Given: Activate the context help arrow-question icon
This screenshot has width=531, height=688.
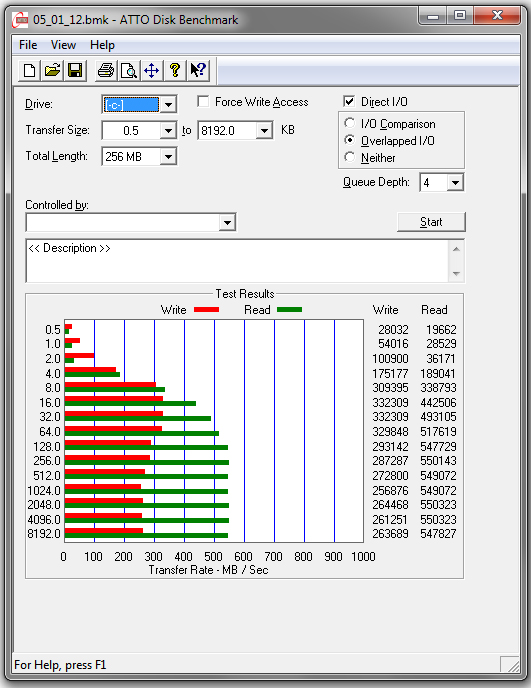Looking at the screenshot, I should [198, 70].
